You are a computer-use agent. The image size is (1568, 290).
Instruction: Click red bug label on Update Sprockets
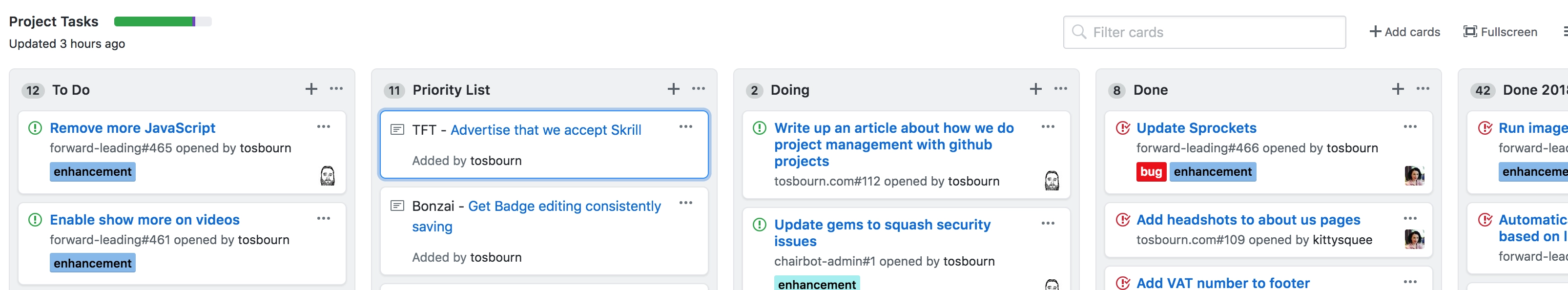pyautogui.click(x=1151, y=172)
